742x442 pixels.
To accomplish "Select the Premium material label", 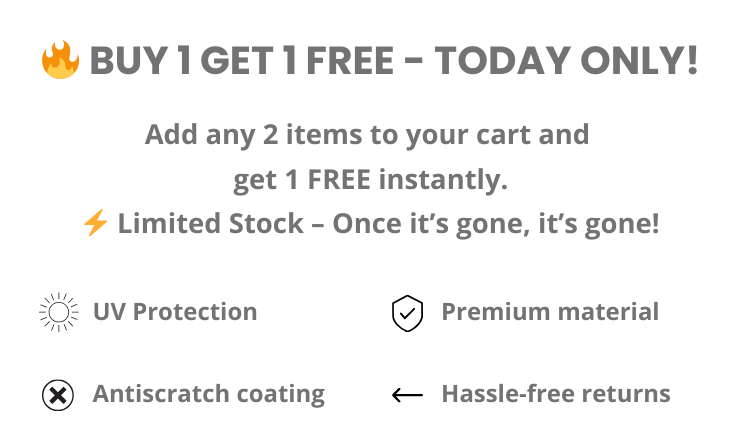I will [550, 312].
